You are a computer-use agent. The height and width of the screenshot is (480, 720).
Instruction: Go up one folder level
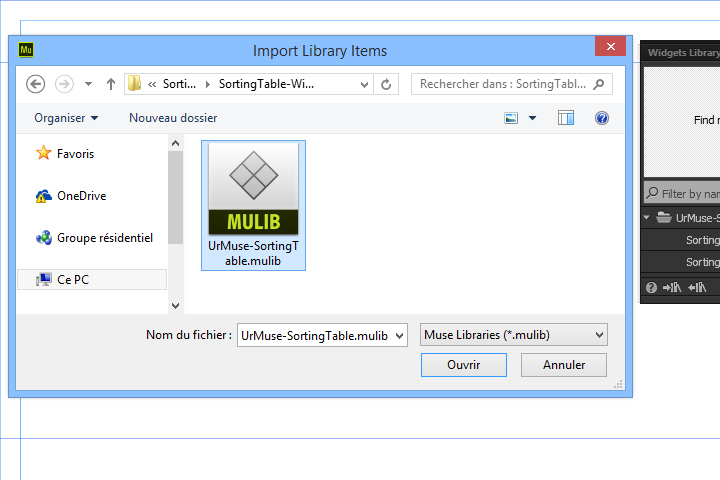click(x=111, y=84)
